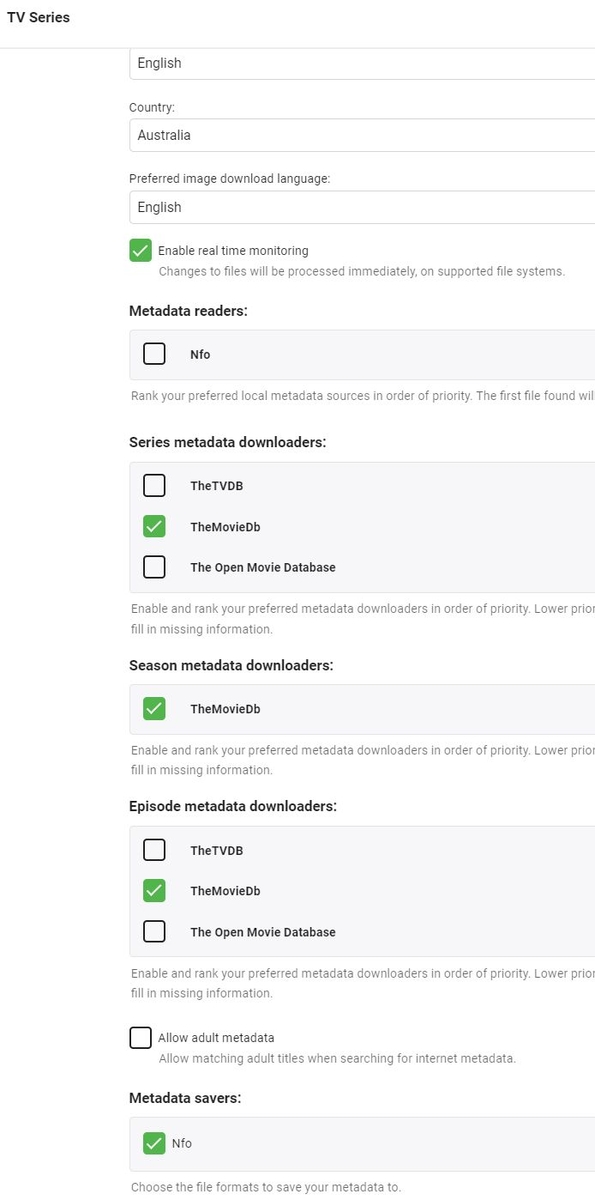
Task: Enable the Nfo metadata reader checkbox
Action: tap(154, 353)
